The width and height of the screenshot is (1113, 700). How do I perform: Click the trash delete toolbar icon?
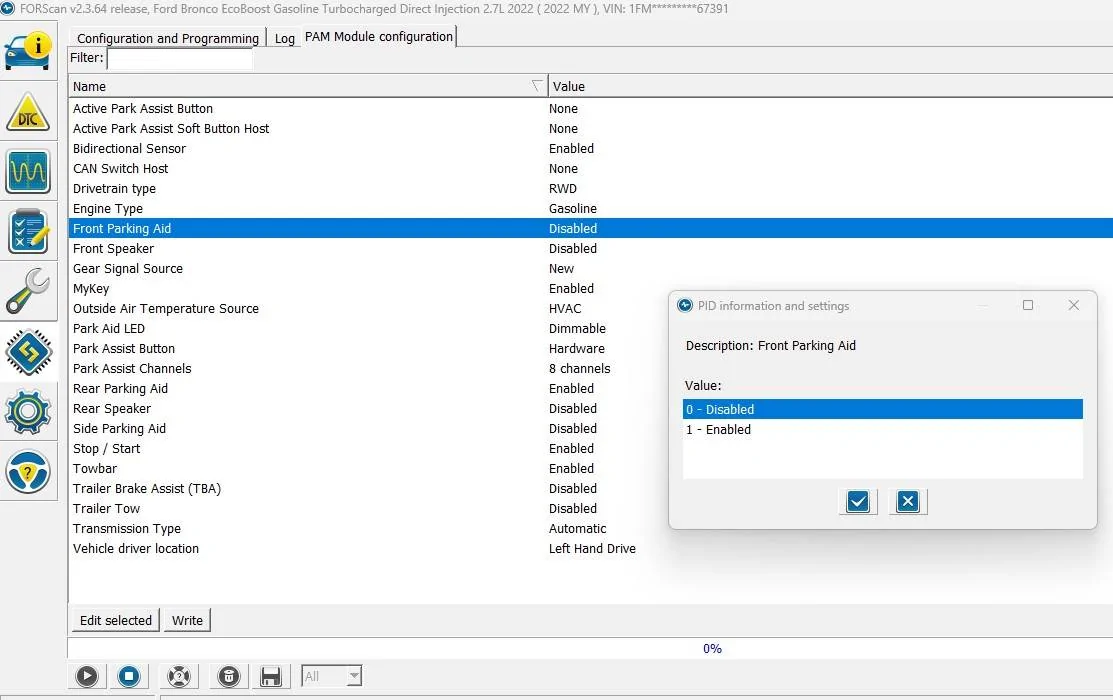229,676
